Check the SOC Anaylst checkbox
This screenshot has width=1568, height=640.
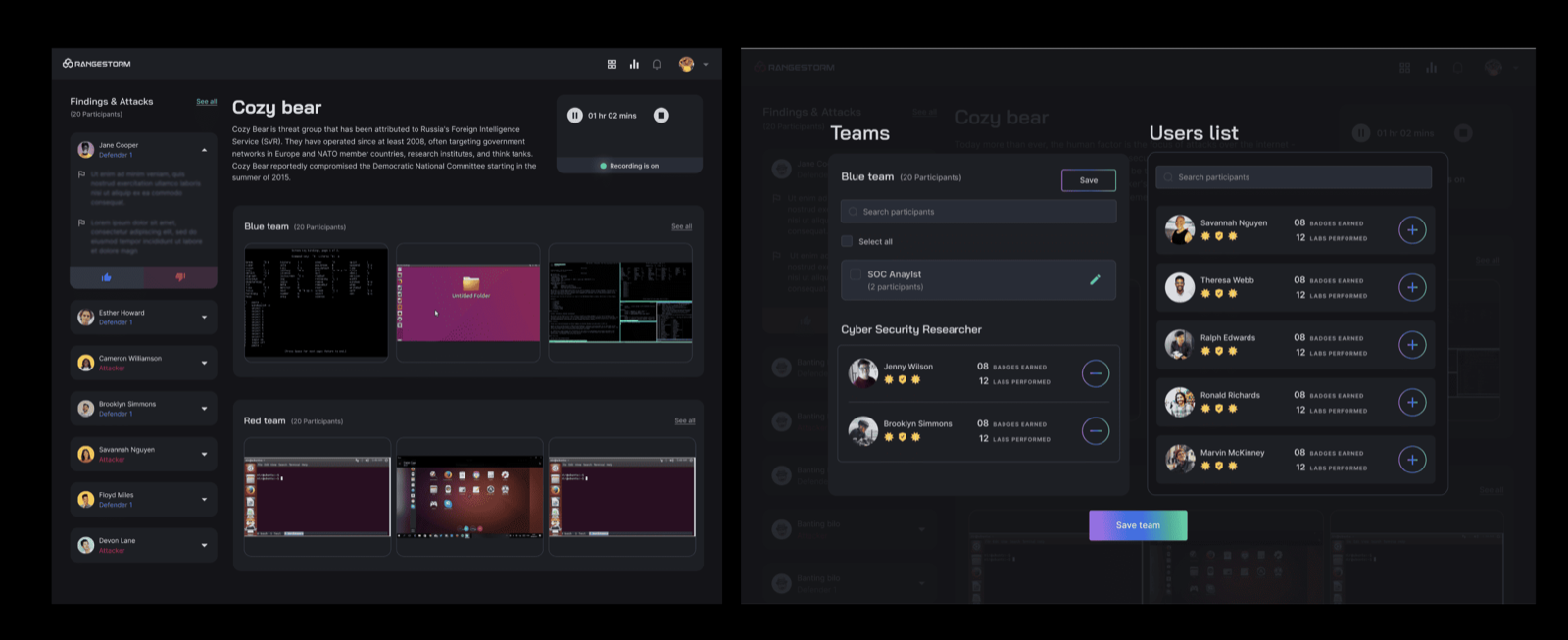tap(856, 274)
